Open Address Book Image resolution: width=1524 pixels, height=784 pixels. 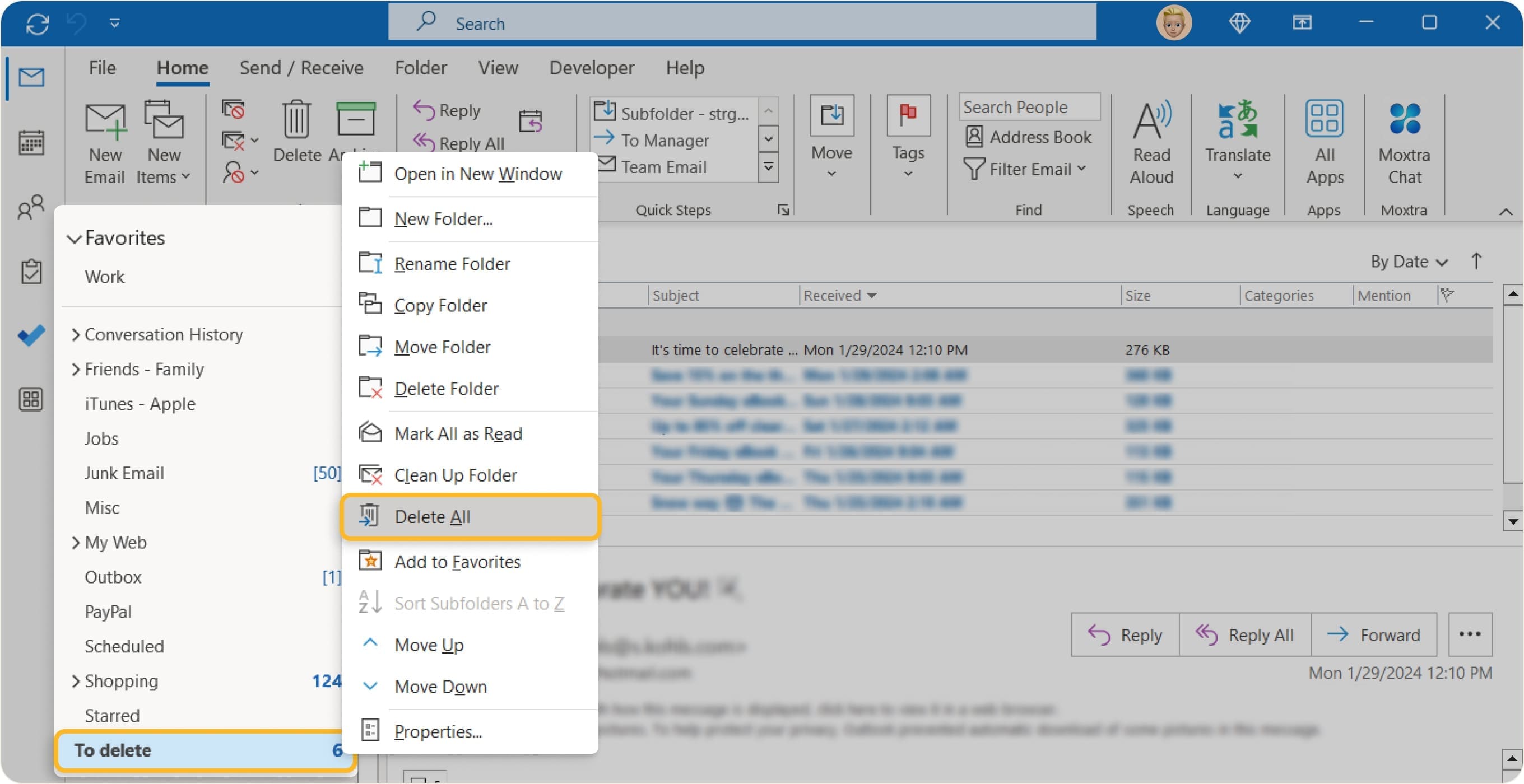pos(1029,137)
